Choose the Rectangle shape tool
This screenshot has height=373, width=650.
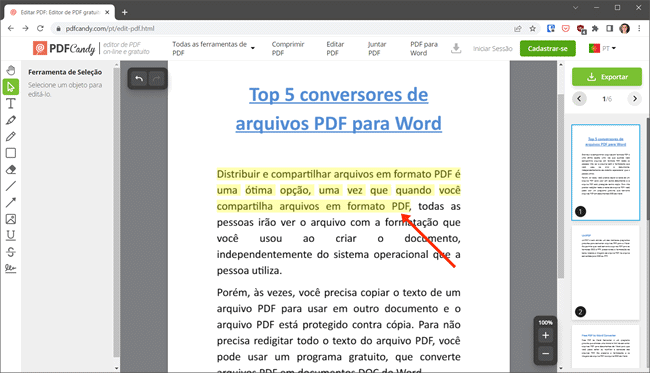click(x=11, y=153)
